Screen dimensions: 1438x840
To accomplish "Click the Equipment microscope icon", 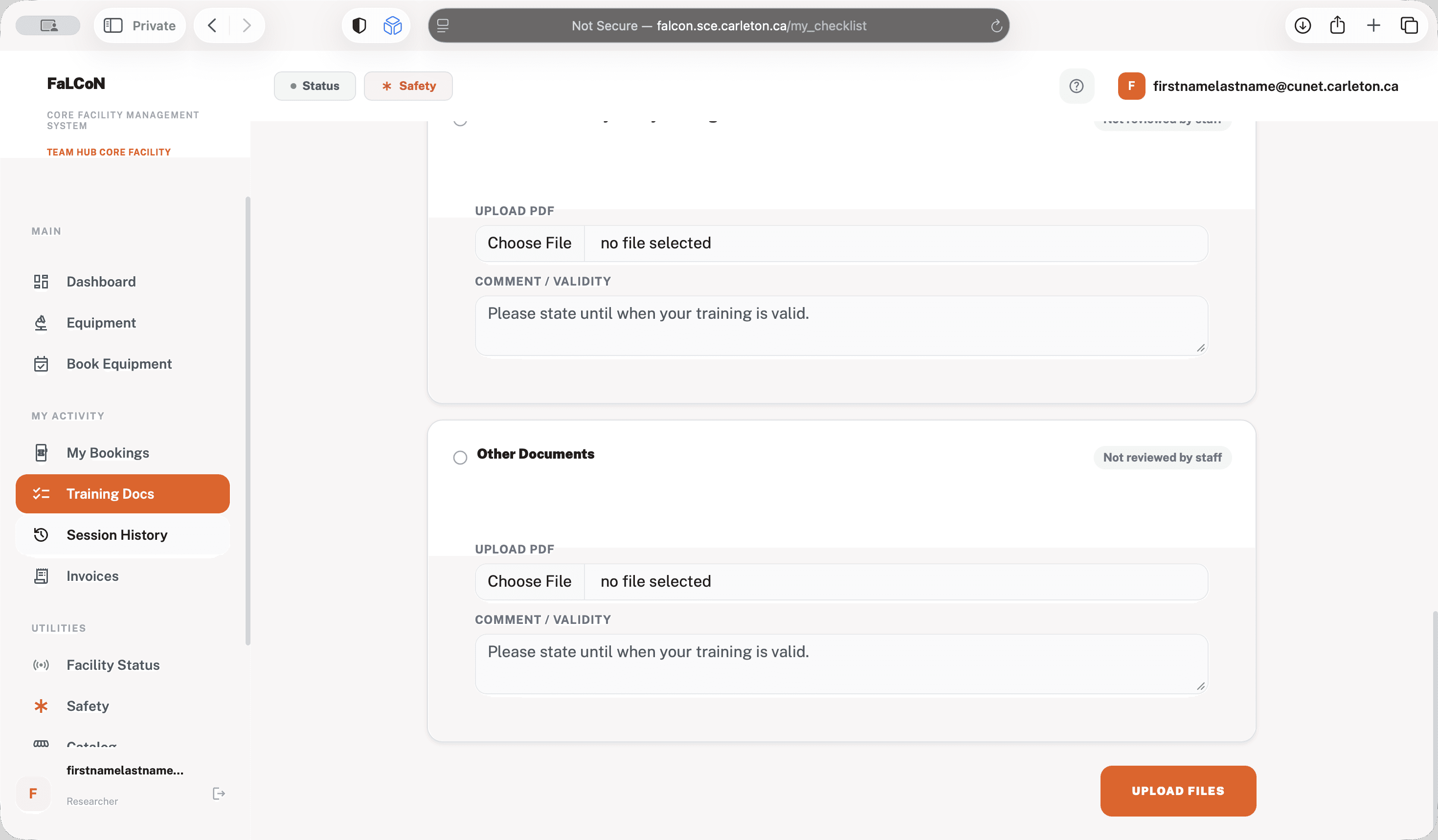I will [x=41, y=323].
